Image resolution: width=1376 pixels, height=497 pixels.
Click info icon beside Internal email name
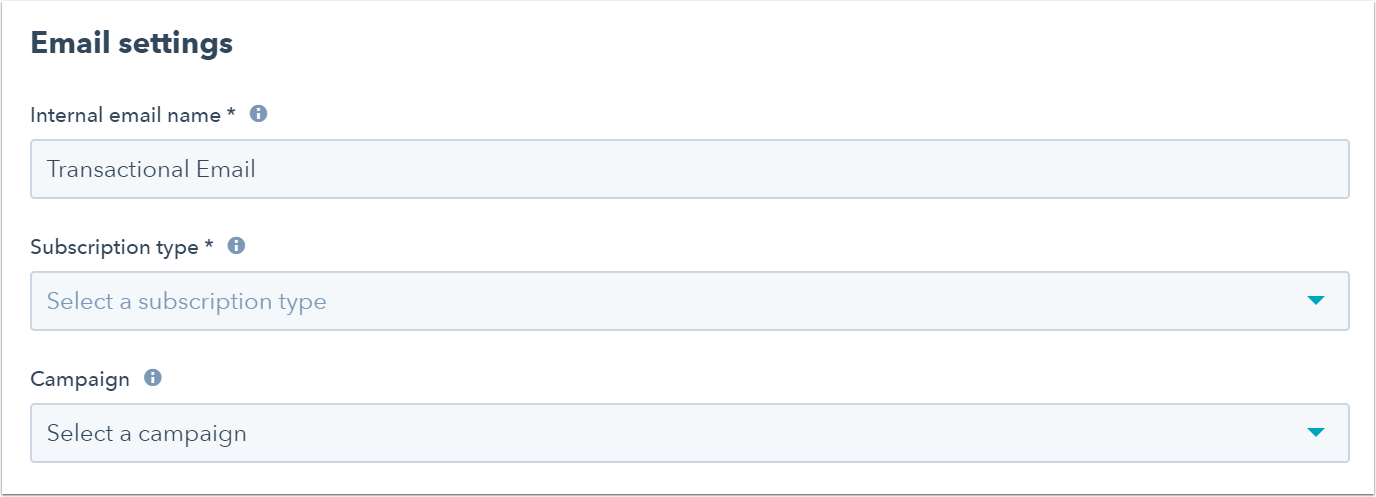258,114
